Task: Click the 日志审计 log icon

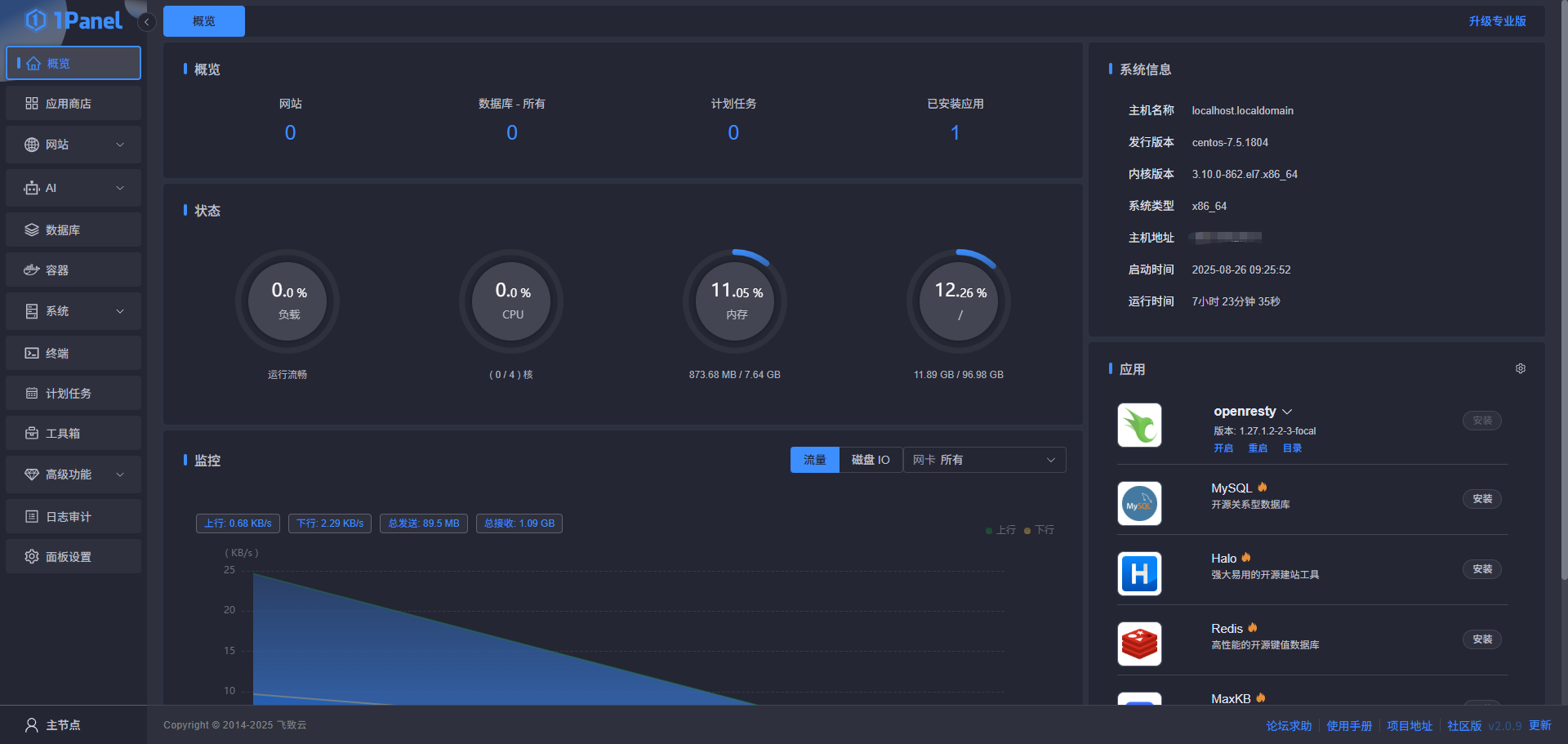Action: coord(32,516)
